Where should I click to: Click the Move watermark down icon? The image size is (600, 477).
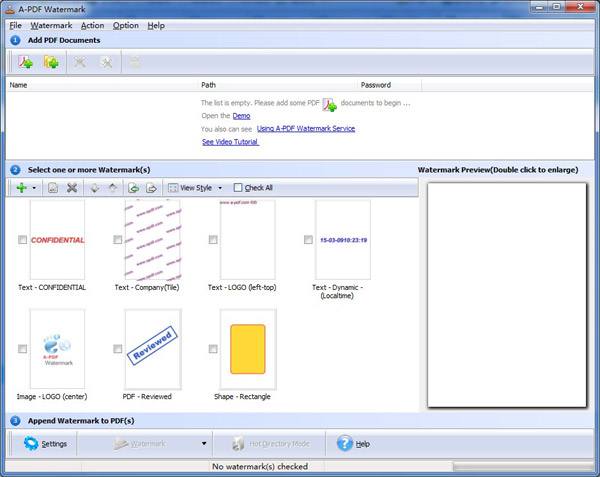pyautogui.click(x=95, y=188)
